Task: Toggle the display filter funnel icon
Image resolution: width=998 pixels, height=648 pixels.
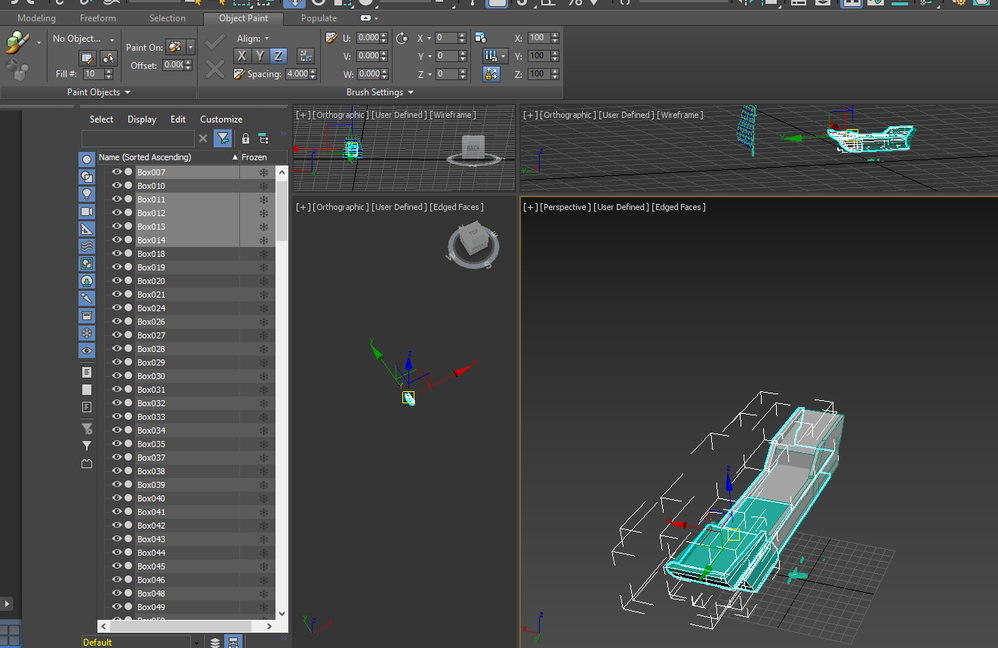Action: click(223, 138)
